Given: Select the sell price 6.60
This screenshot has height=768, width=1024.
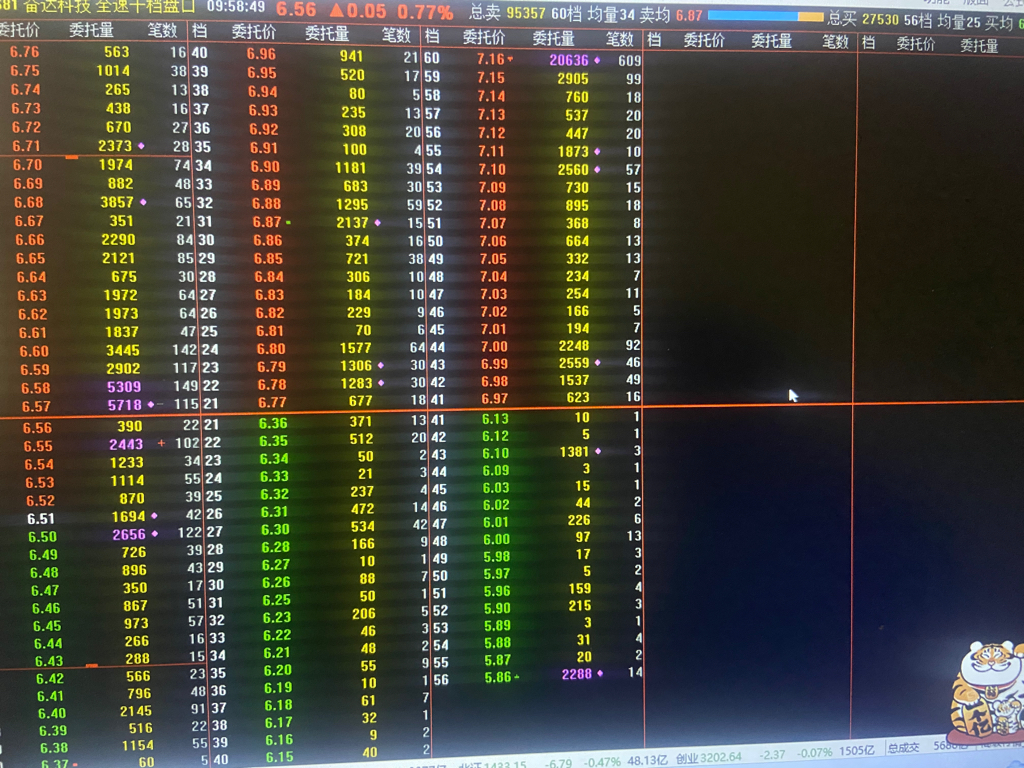Looking at the screenshot, I should 34,351.
